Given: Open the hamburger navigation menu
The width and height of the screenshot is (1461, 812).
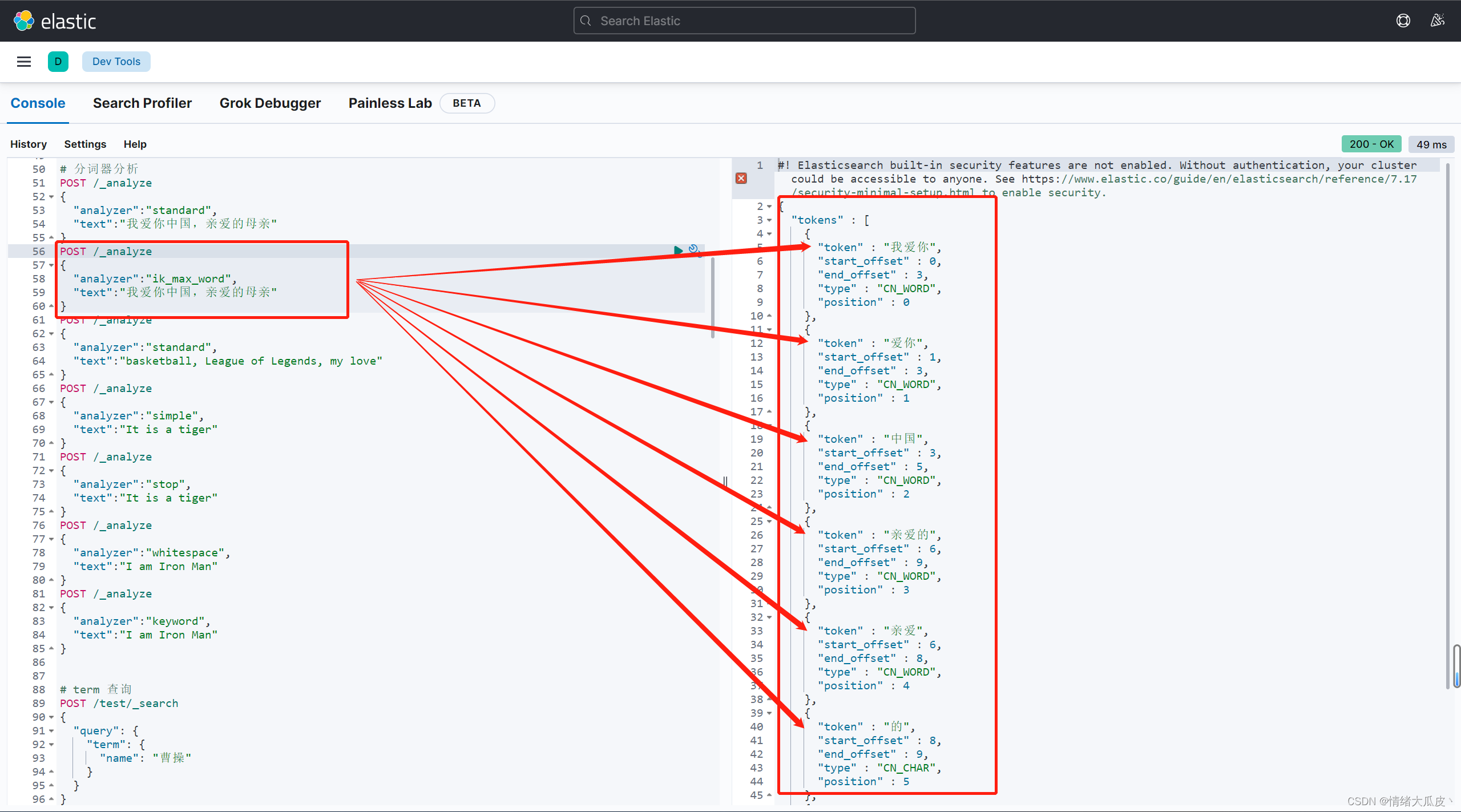Looking at the screenshot, I should click(24, 62).
